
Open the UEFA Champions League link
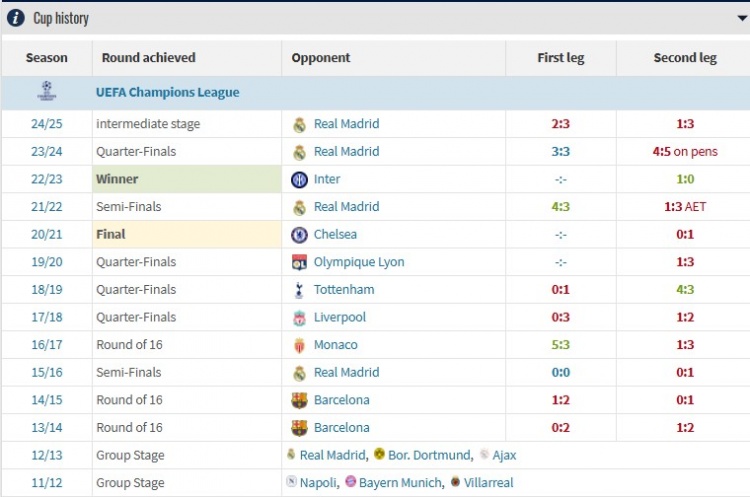pos(167,92)
